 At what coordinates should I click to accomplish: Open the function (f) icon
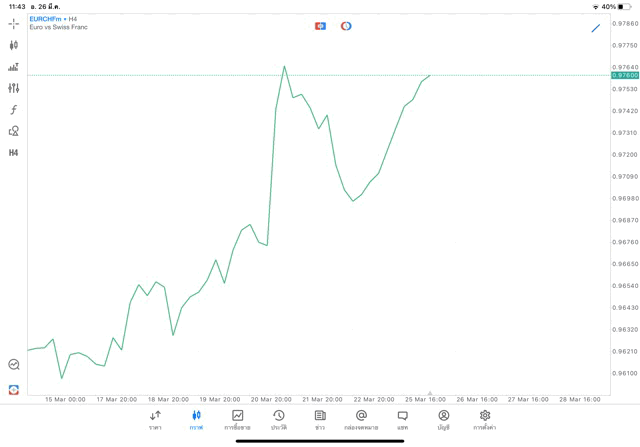coord(14,110)
